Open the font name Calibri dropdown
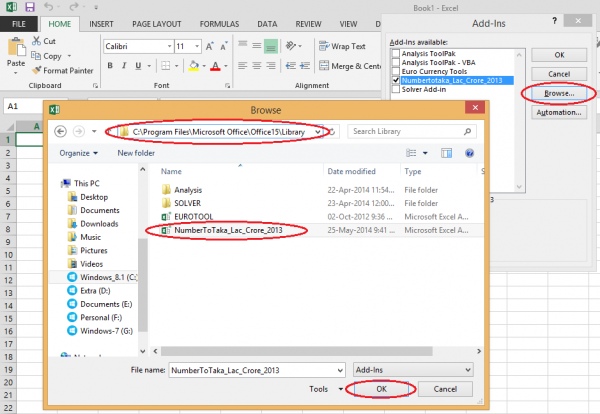Image resolution: width=600 pixels, height=414 pixels. [170, 46]
